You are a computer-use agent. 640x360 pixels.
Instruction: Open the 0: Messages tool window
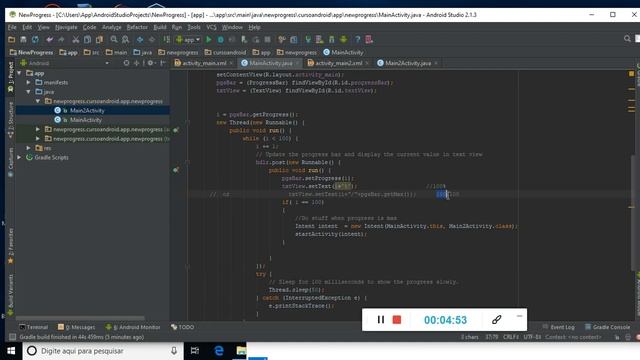76,327
